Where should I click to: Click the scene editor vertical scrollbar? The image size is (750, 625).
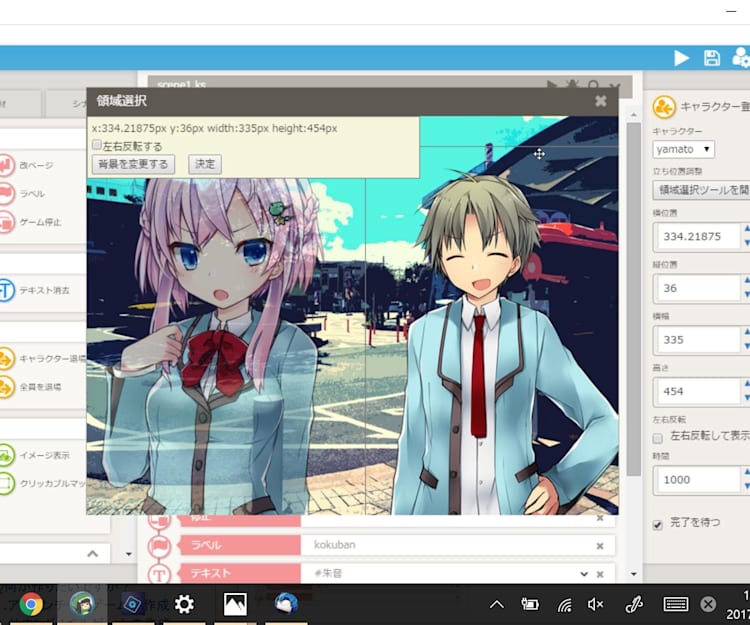634,299
